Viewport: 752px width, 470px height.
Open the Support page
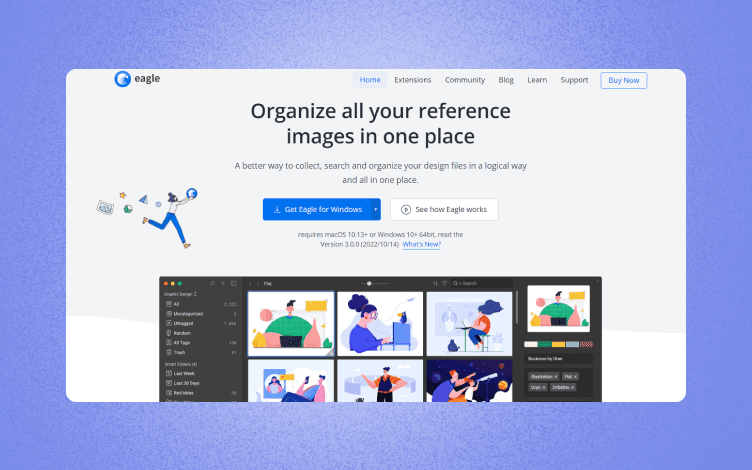point(574,80)
